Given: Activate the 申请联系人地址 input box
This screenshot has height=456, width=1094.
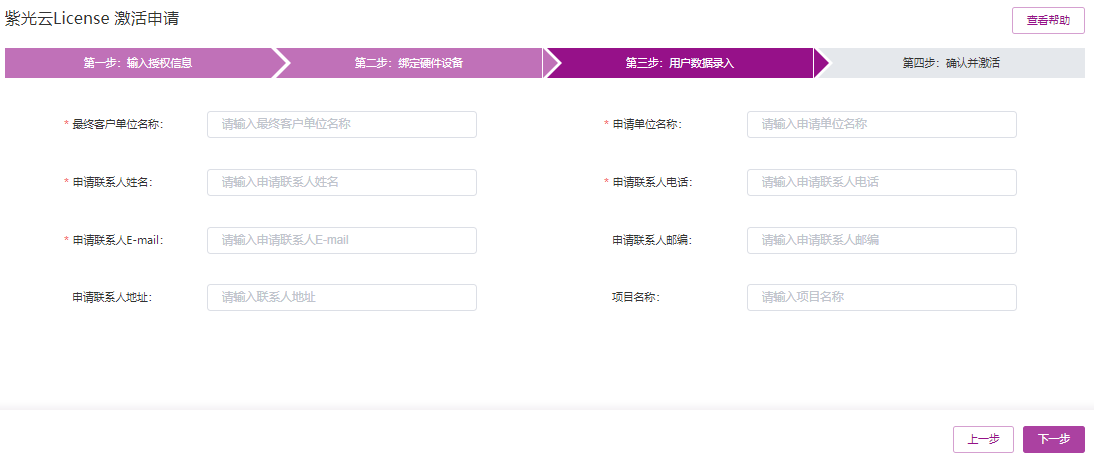Looking at the screenshot, I should [342, 298].
